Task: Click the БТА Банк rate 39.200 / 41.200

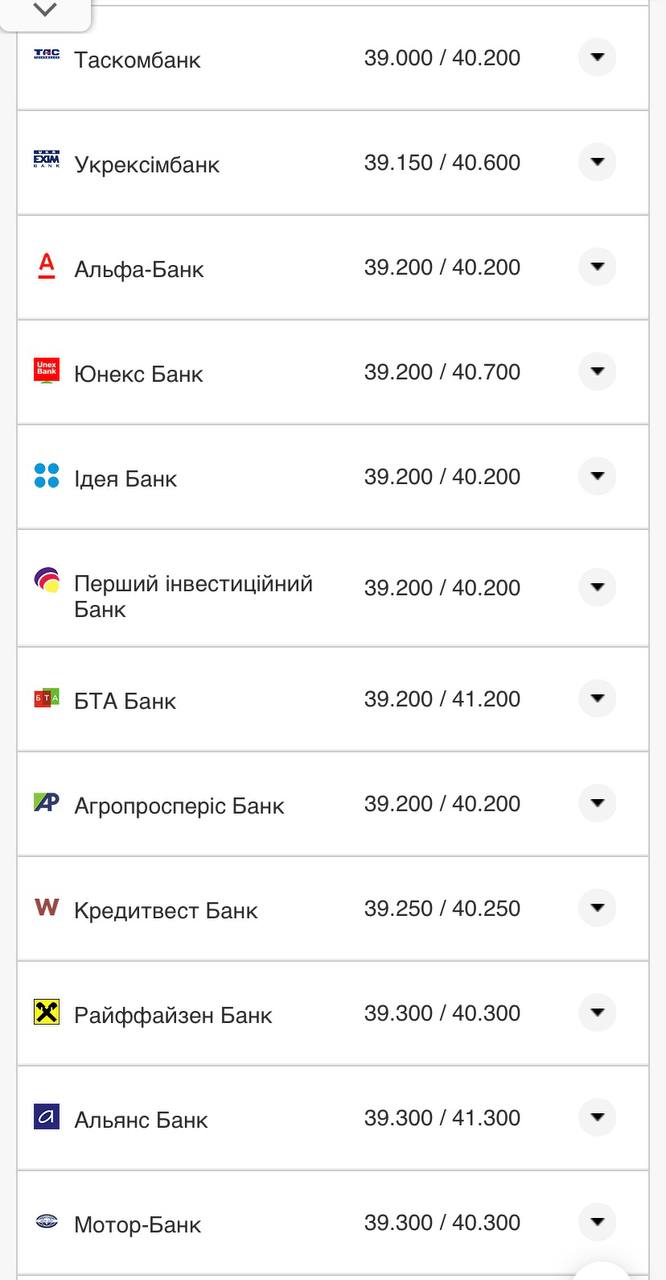Action: [x=442, y=699]
